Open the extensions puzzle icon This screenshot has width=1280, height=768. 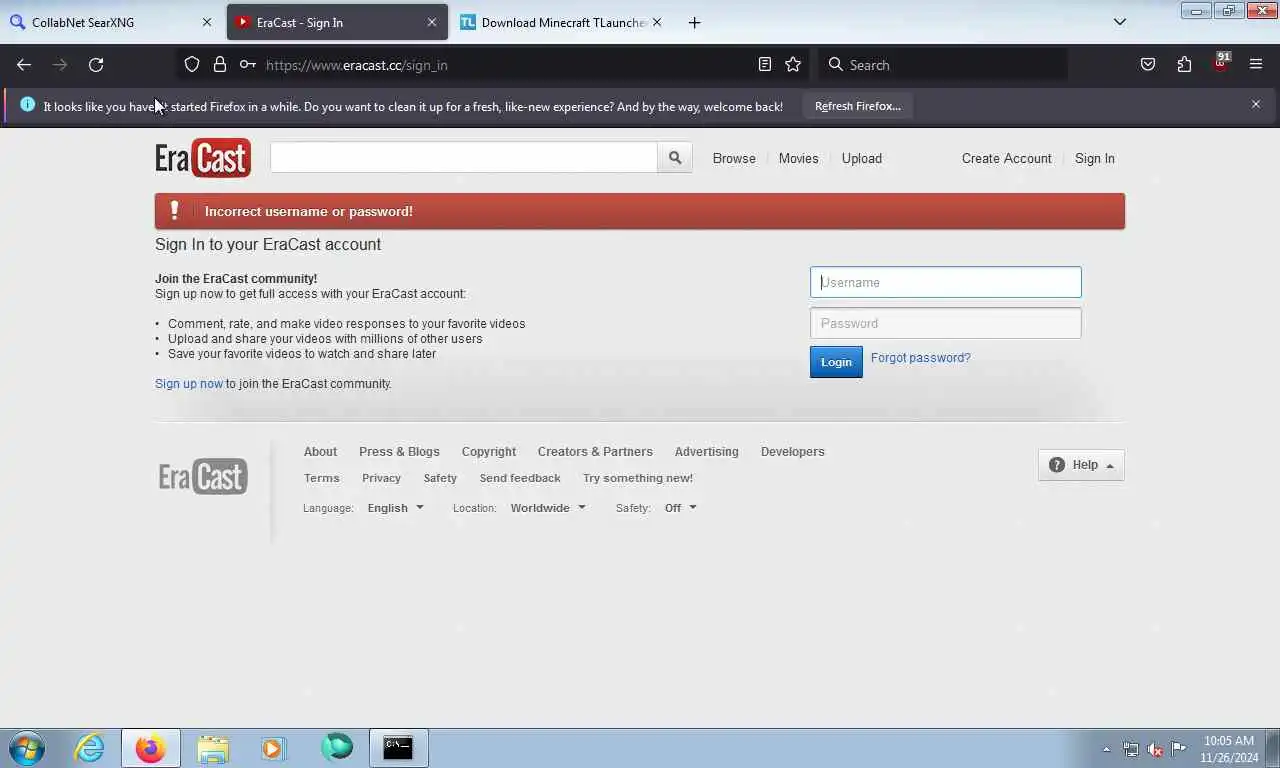(x=1184, y=64)
